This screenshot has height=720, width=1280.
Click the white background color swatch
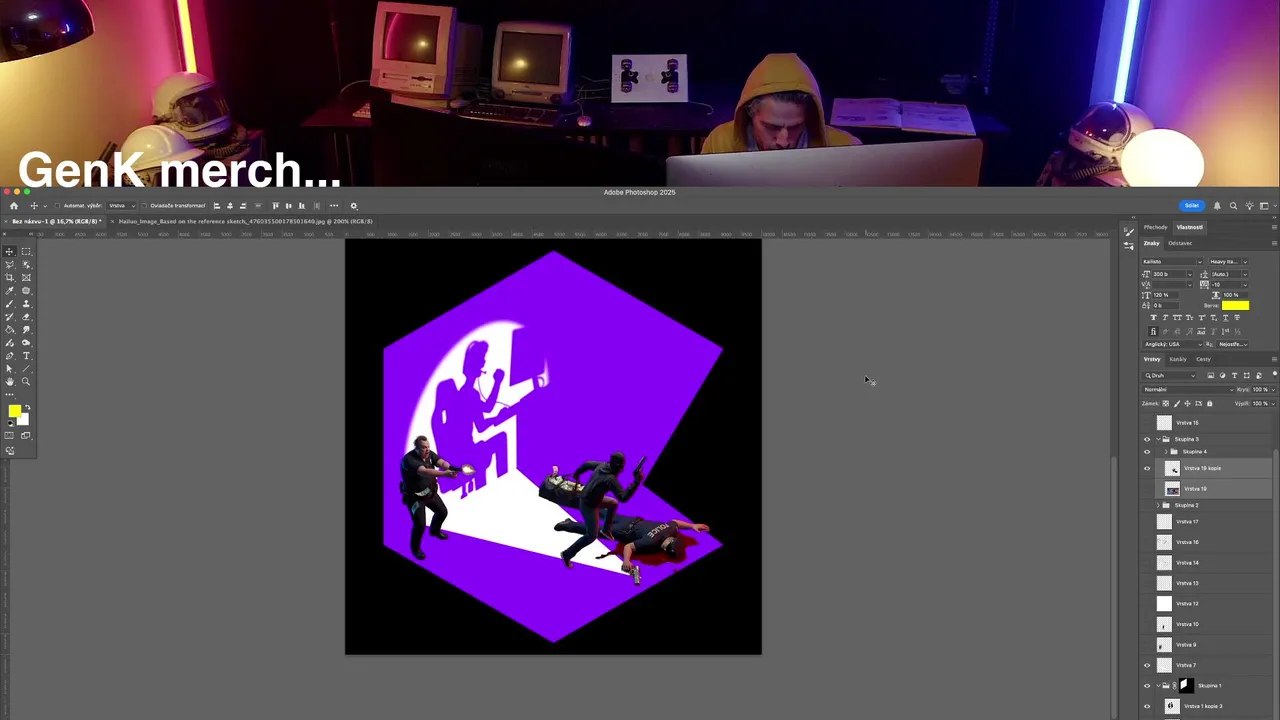(x=25, y=419)
